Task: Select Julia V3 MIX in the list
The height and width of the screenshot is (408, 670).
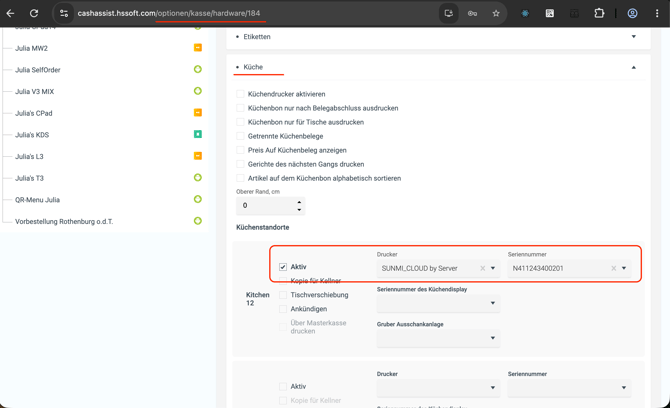Action: tap(35, 91)
